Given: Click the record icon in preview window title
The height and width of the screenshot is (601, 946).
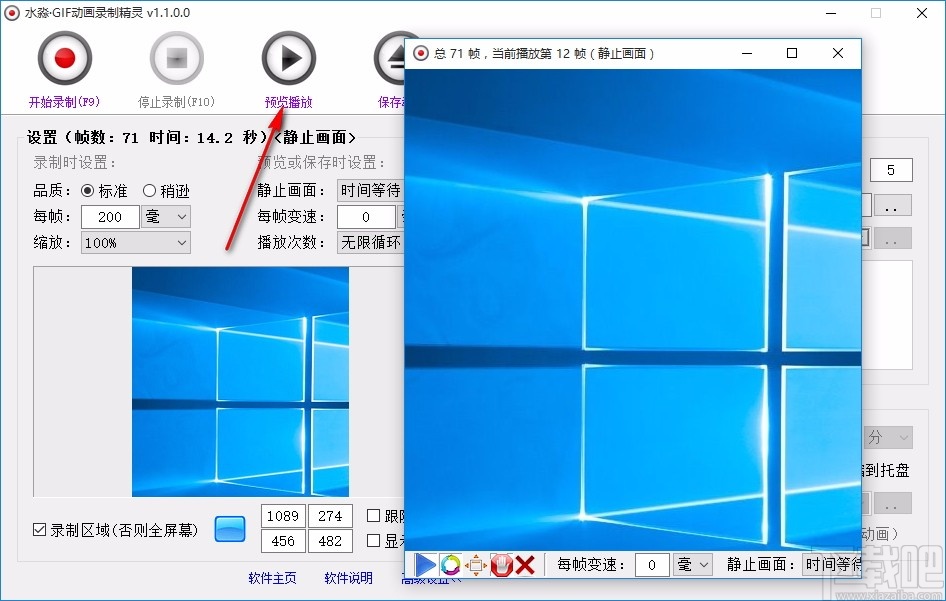Looking at the screenshot, I should 421,53.
